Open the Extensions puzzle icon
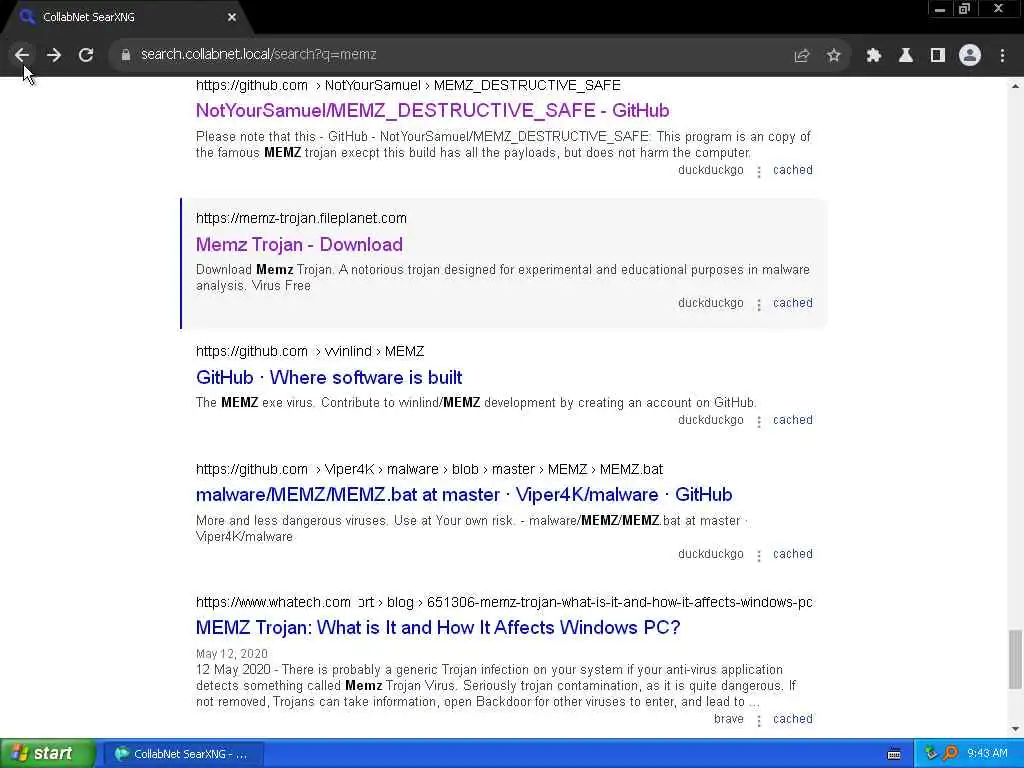Screen dimensions: 1024x768 click(874, 56)
